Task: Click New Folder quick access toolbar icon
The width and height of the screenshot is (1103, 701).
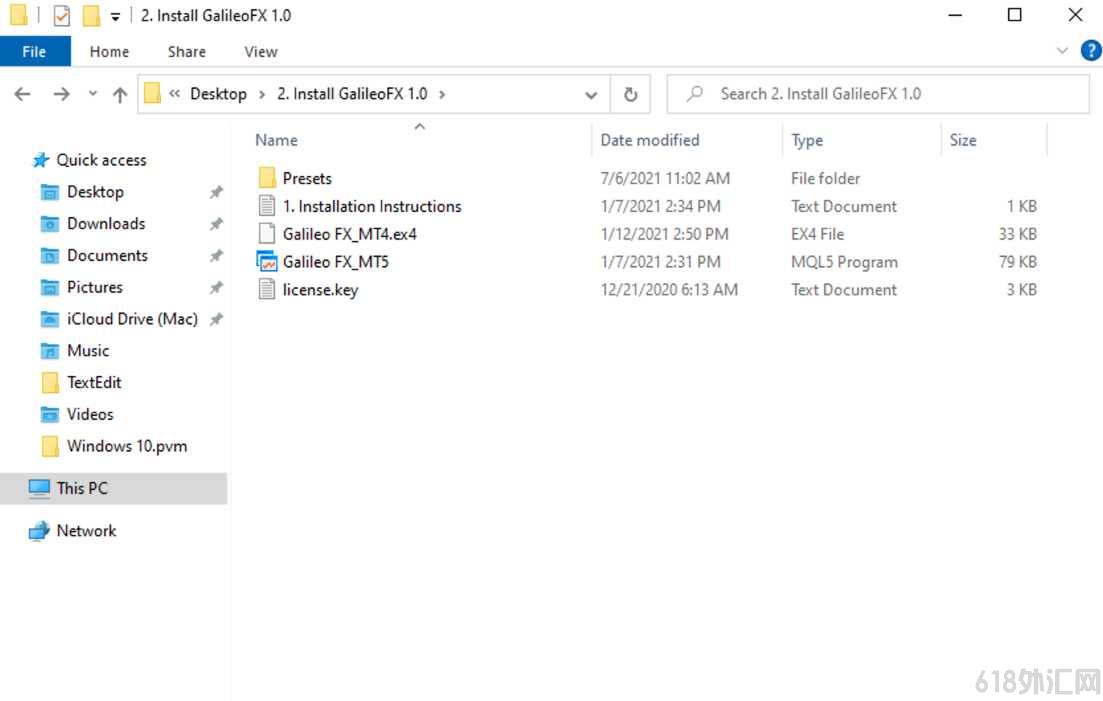Action: (91, 15)
